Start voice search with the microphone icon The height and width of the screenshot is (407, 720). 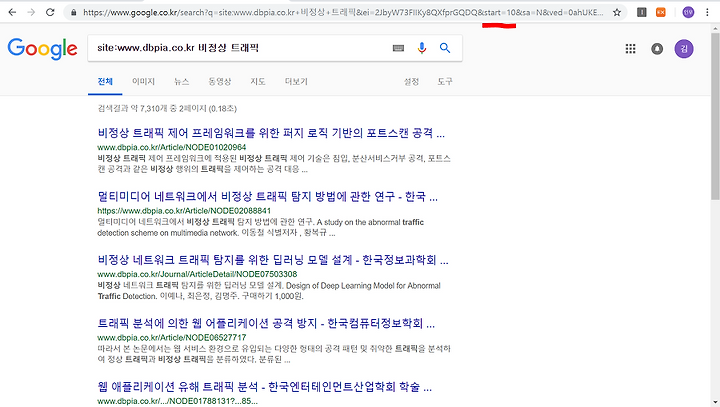[422, 48]
